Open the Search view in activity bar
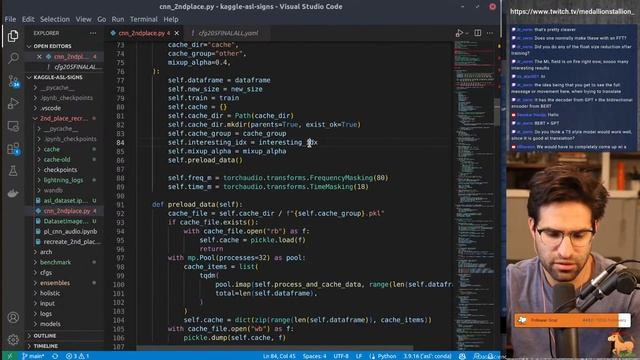This screenshot has width=640, height=360. [x=13, y=58]
